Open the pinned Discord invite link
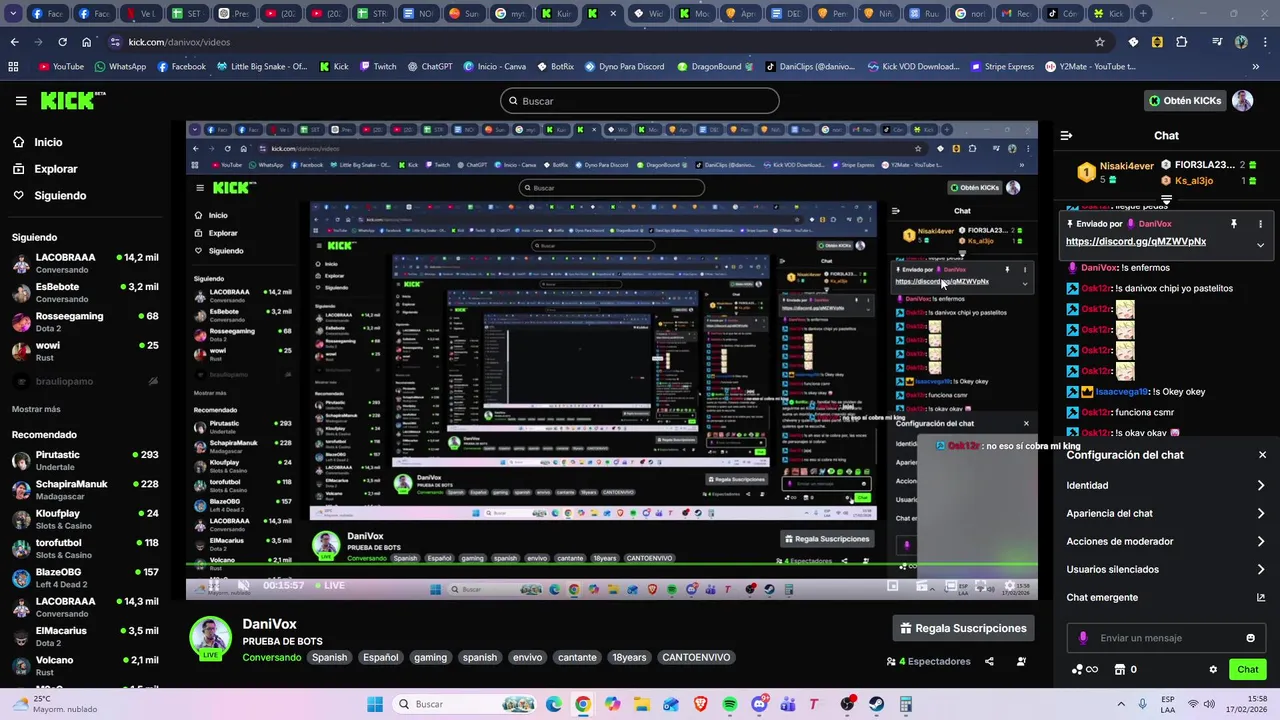The height and width of the screenshot is (720, 1280). tap(1136, 241)
